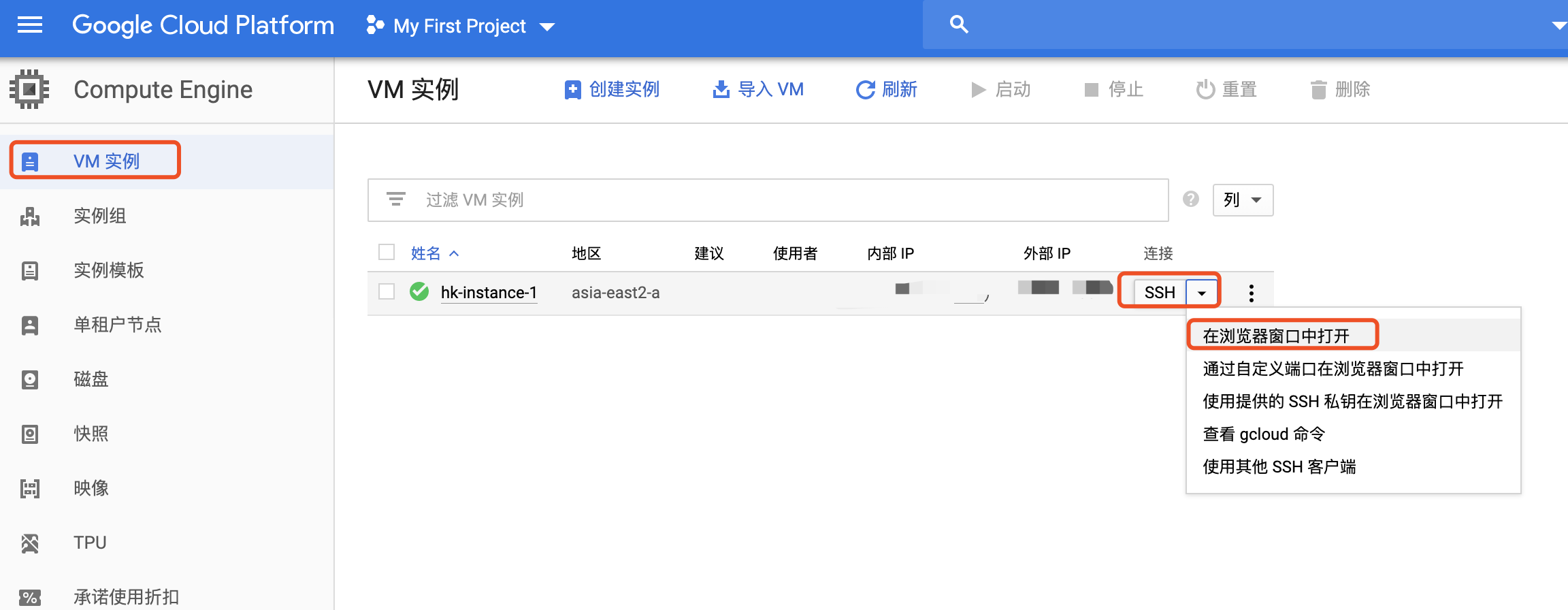This screenshot has width=1568, height=610.
Task: Click the 内部 IP column header
Action: click(890, 253)
